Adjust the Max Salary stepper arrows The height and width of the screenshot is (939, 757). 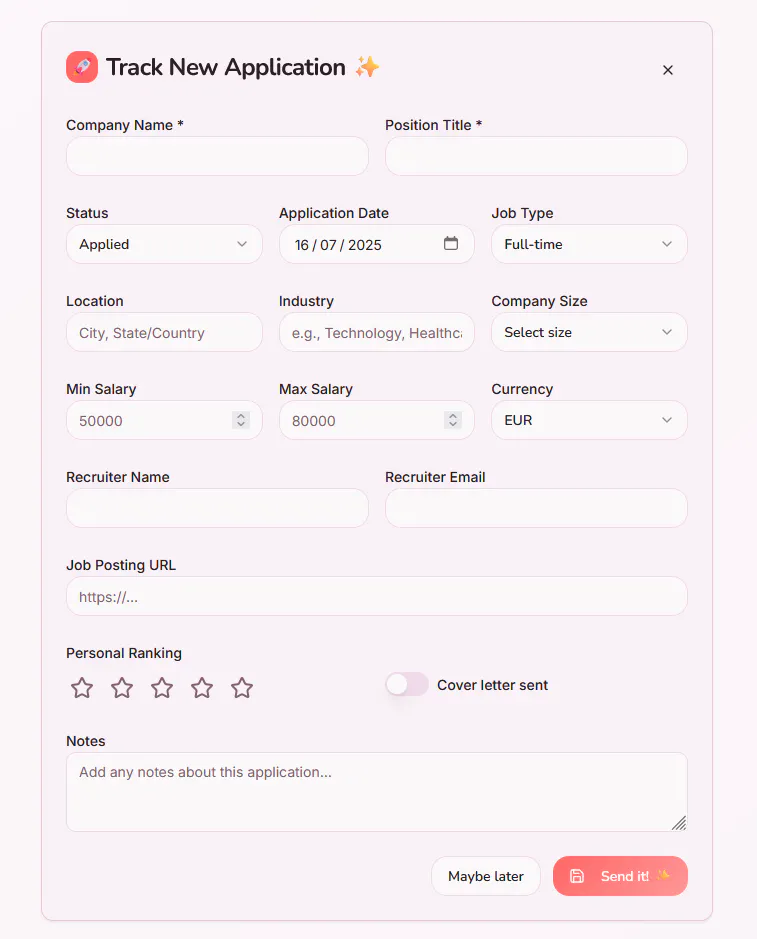point(453,420)
